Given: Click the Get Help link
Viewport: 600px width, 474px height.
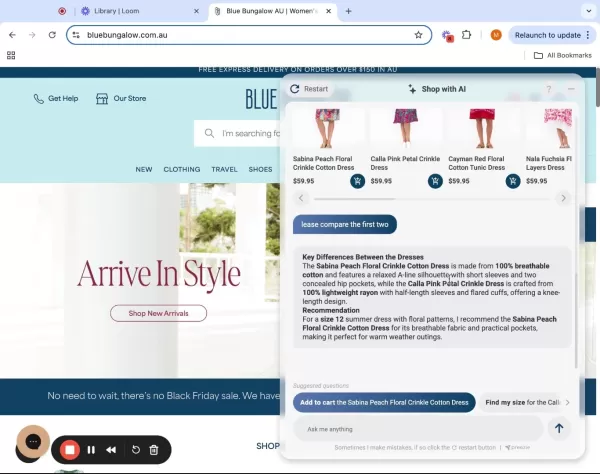Looking at the screenshot, I should coord(63,99).
